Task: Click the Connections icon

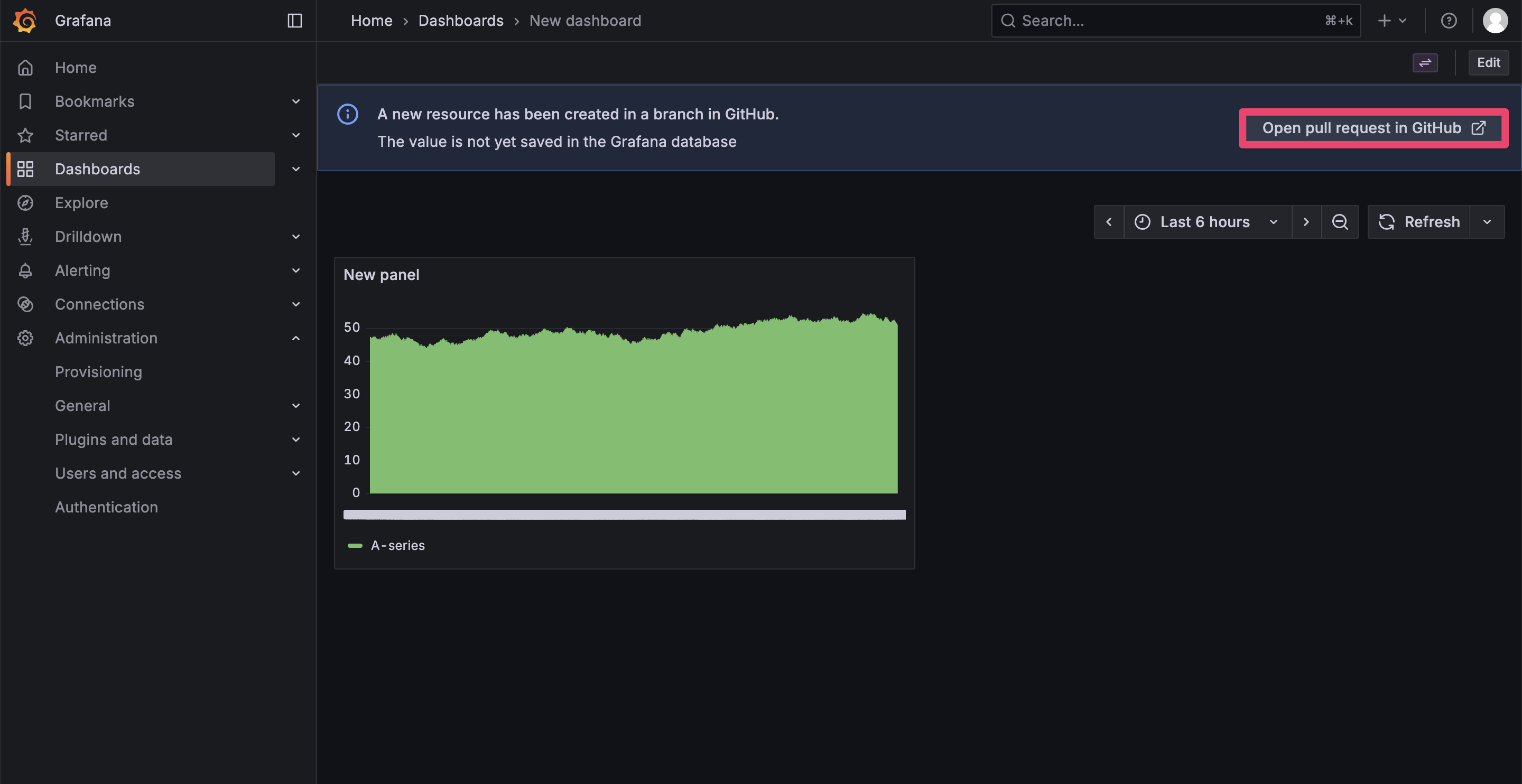Action: 25,304
